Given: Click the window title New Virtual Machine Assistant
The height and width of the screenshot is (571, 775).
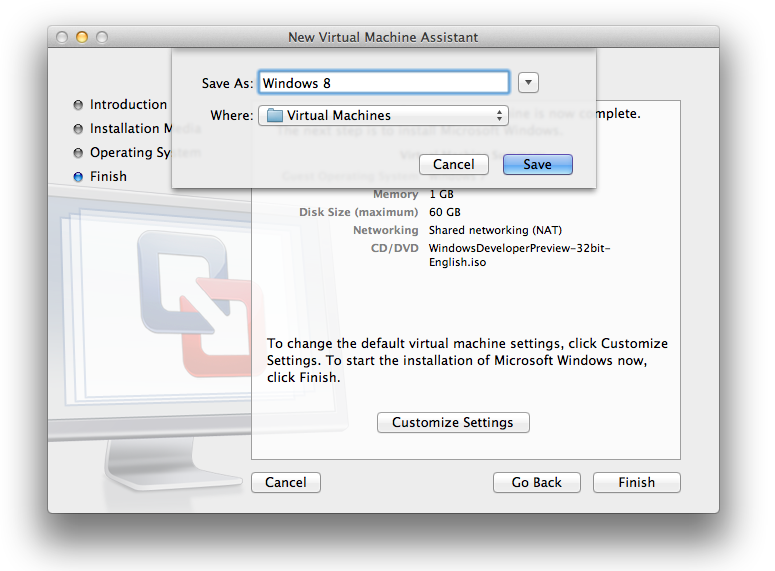Looking at the screenshot, I should pos(383,37).
